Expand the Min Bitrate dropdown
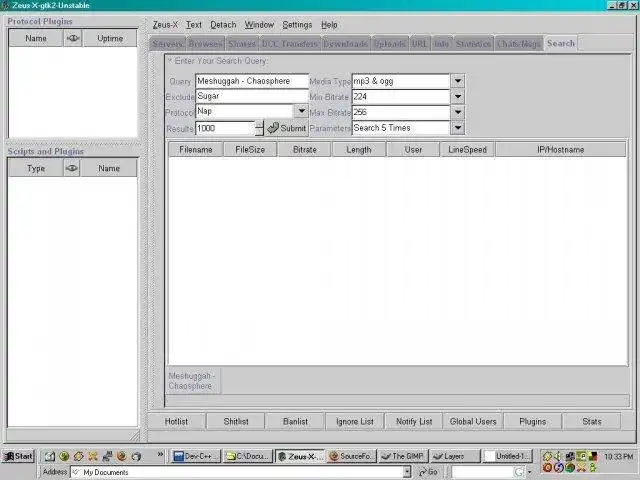Image resolution: width=640 pixels, height=480 pixels. [458, 97]
